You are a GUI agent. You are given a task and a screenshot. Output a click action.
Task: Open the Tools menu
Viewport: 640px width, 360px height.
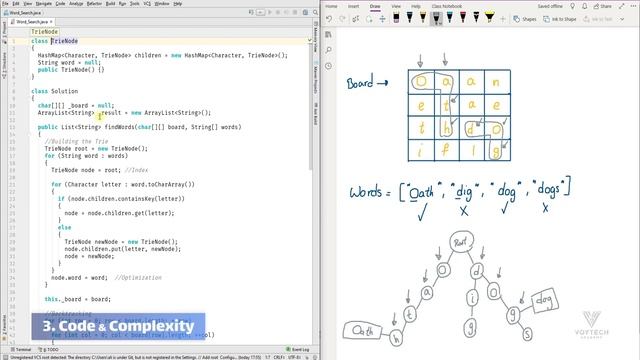(135, 4)
